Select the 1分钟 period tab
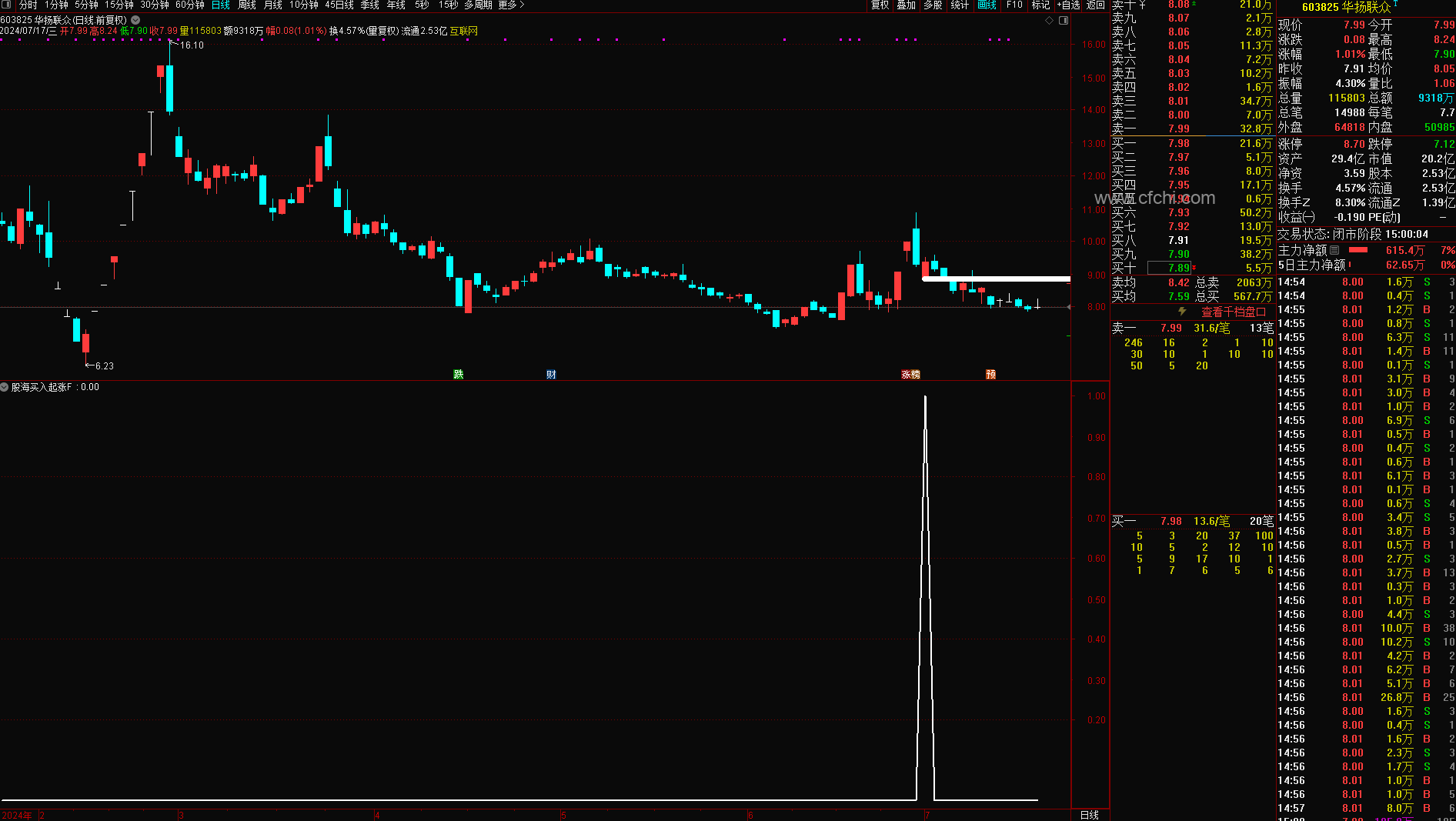Image resolution: width=1456 pixels, height=821 pixels. (56, 5)
